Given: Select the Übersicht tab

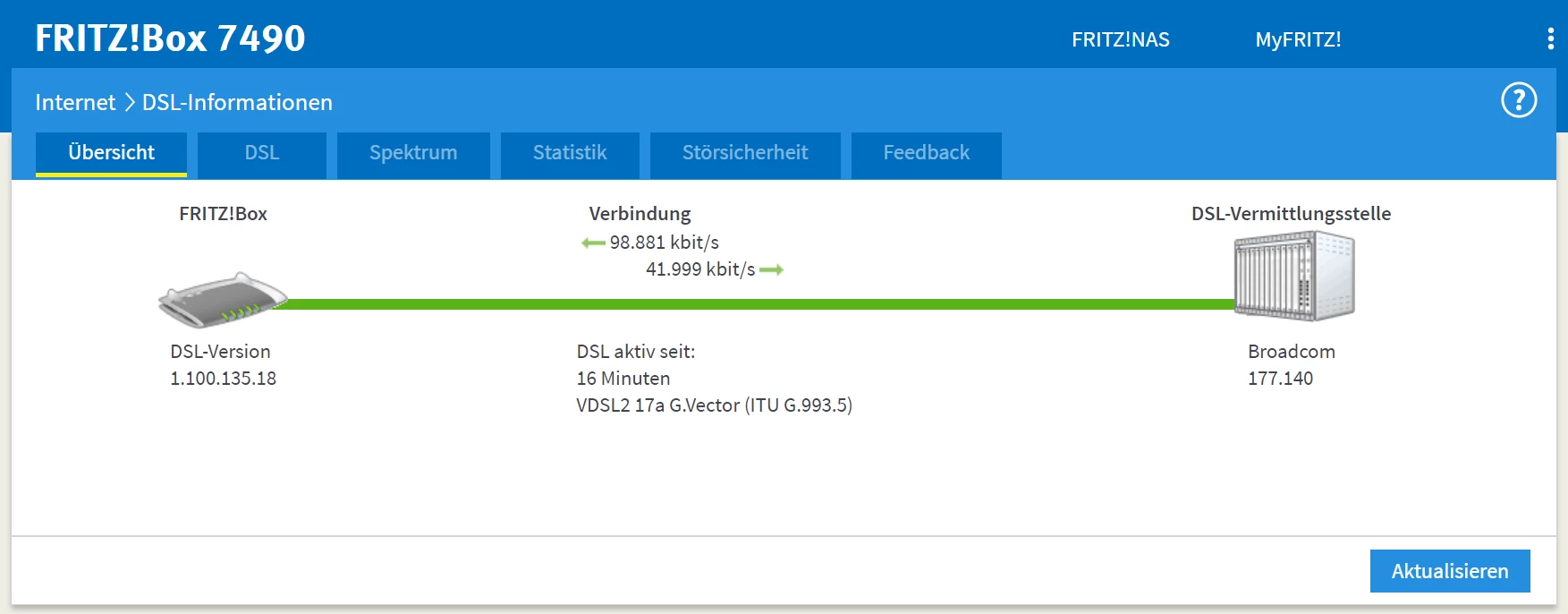Looking at the screenshot, I should (111, 154).
